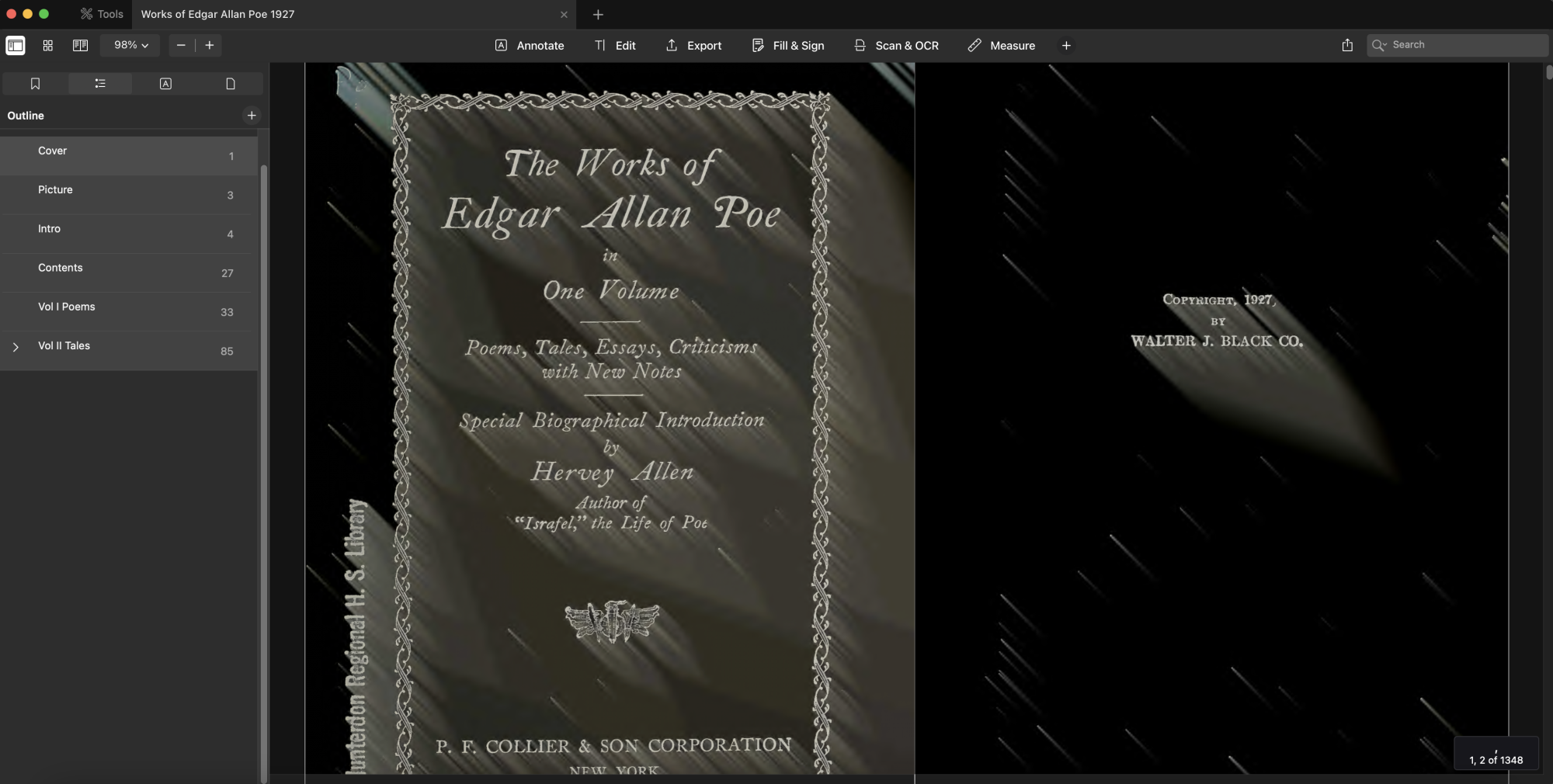Click the share icon
Image resolution: width=1553 pixels, height=784 pixels.
[1347, 45]
